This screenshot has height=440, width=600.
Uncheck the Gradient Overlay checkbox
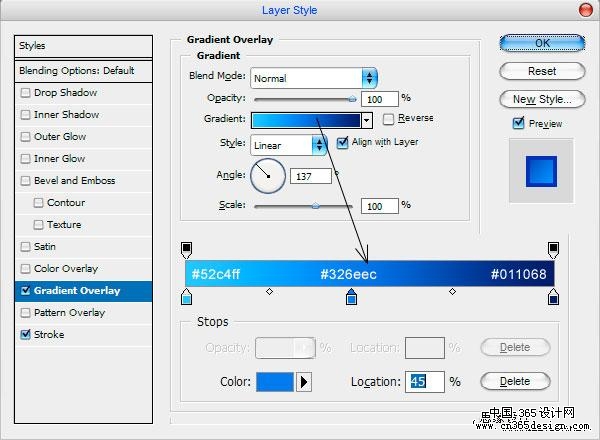[x=25, y=291]
